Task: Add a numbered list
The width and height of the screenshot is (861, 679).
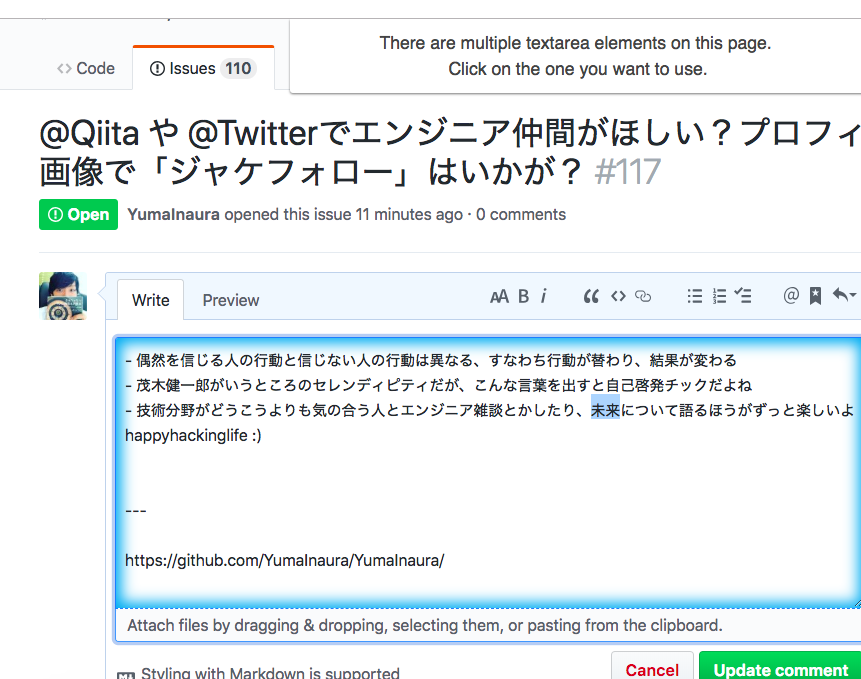Action: tap(719, 296)
